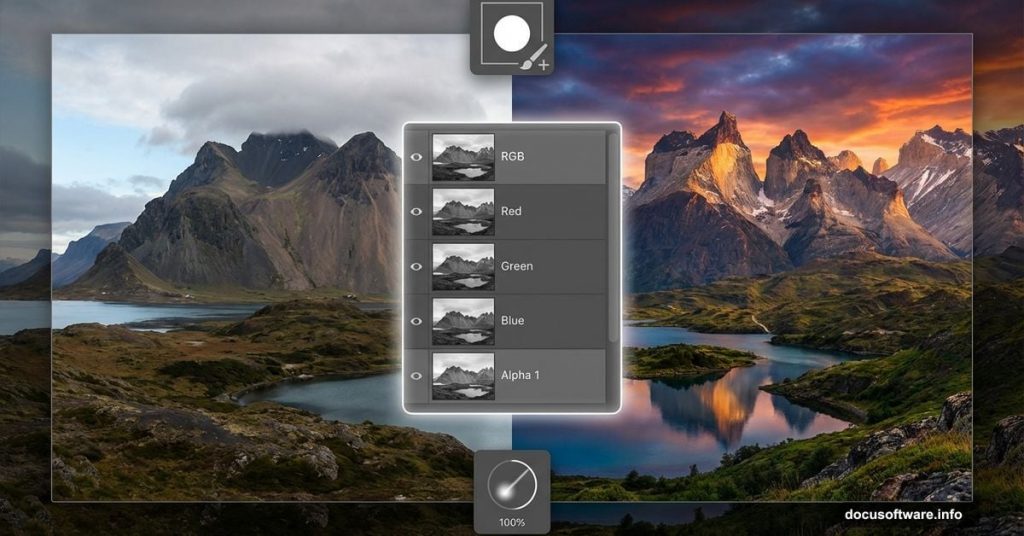Click the Blue channel thumbnail
Viewport: 1024px width, 536px height.
(x=463, y=321)
